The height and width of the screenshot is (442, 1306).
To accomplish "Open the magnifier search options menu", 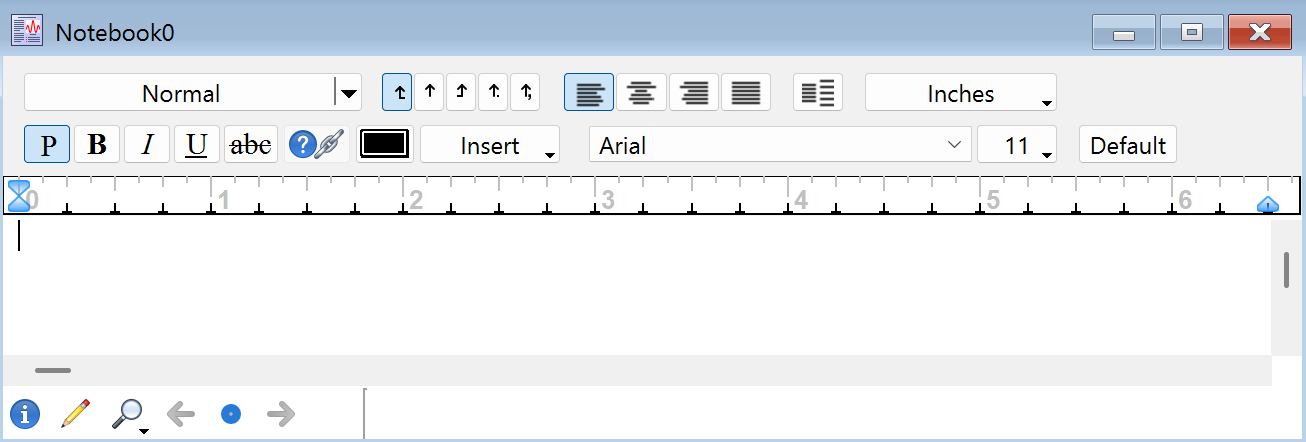I will (132, 414).
